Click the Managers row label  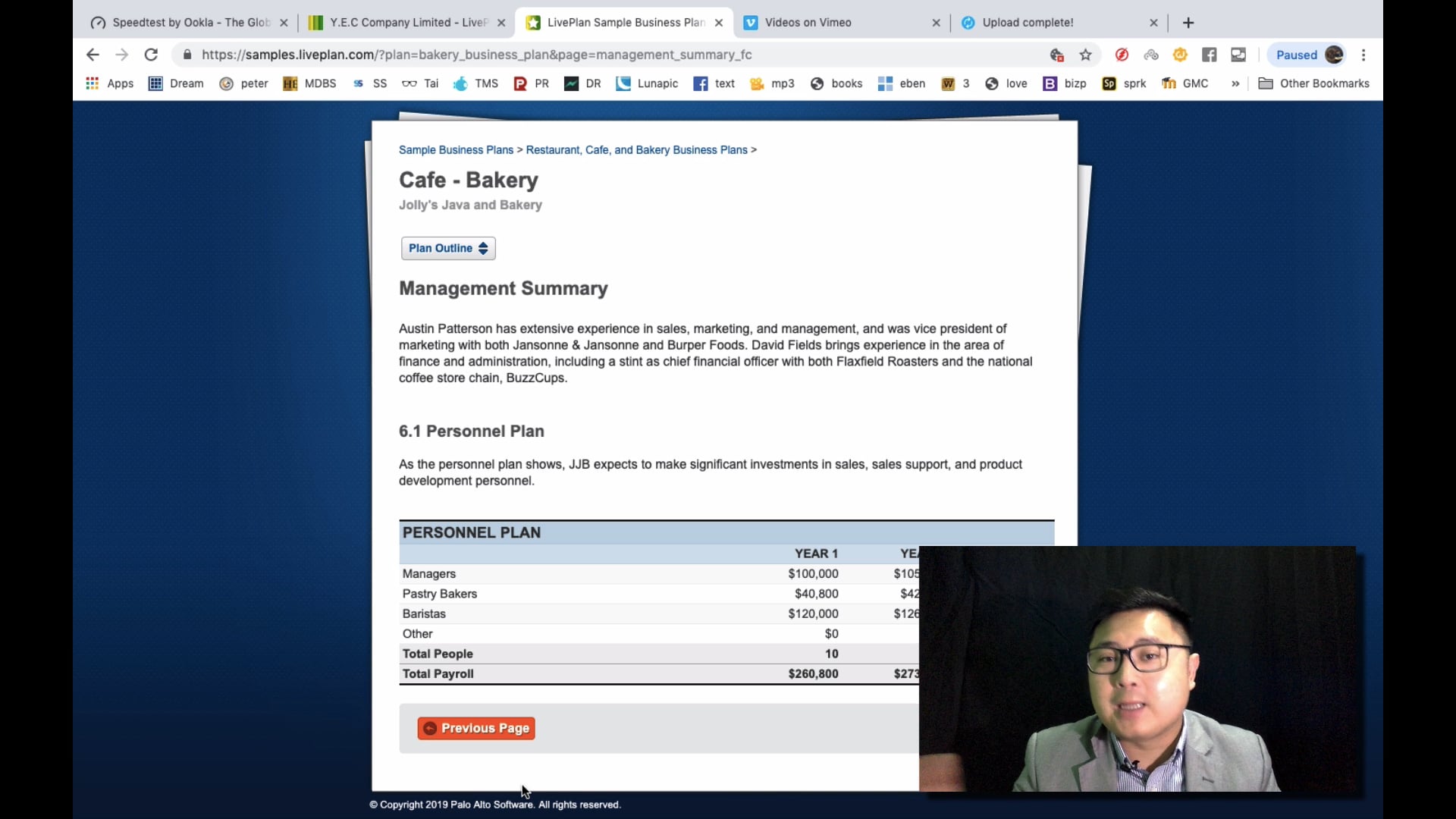pos(428,574)
